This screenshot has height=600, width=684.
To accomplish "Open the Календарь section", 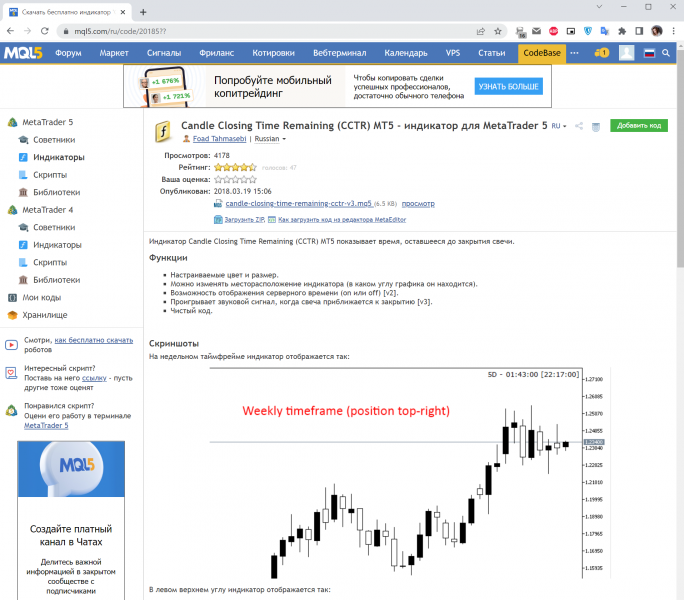I will pos(406,53).
